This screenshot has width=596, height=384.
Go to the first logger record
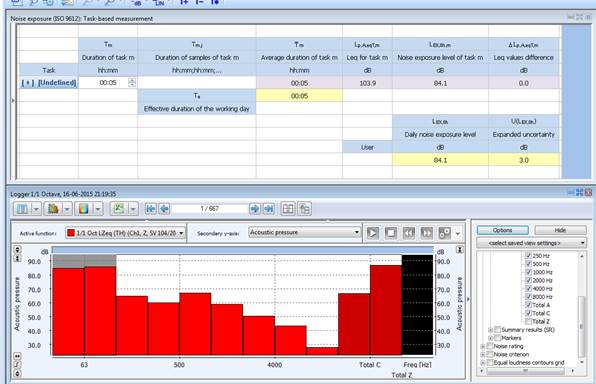[x=151, y=209]
